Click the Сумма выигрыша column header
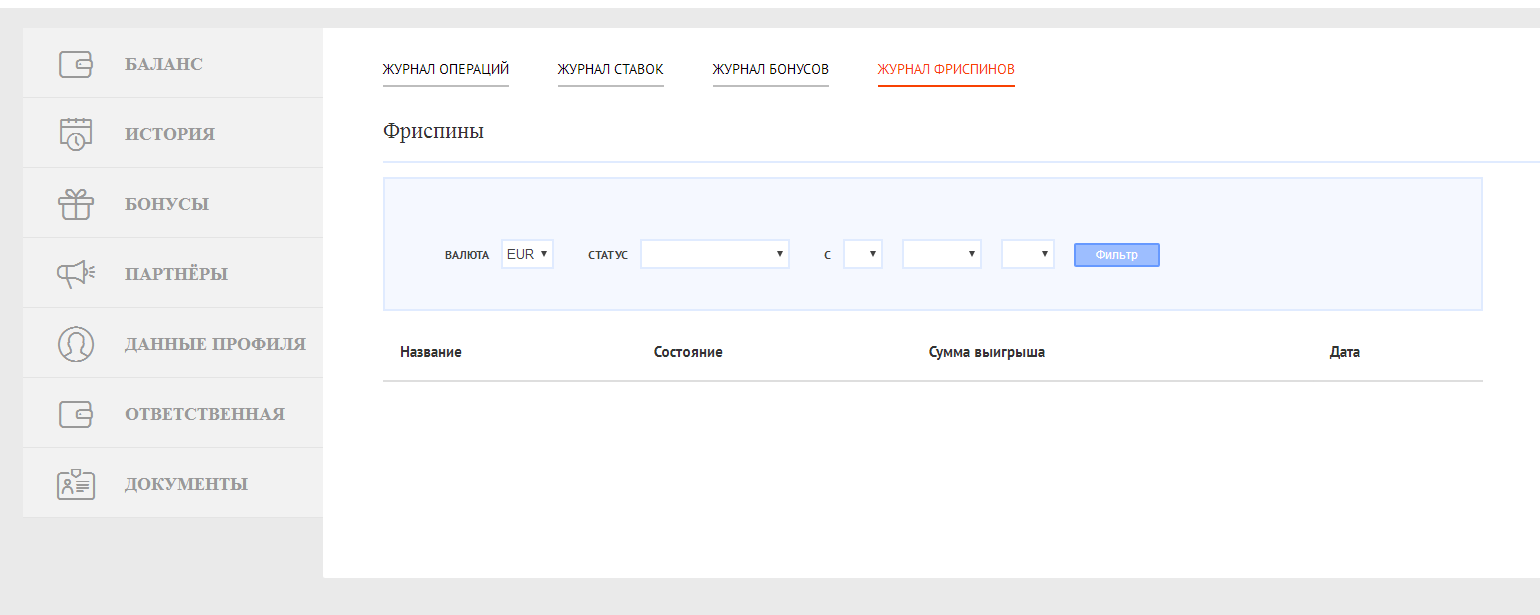This screenshot has width=1540, height=615. 986,352
